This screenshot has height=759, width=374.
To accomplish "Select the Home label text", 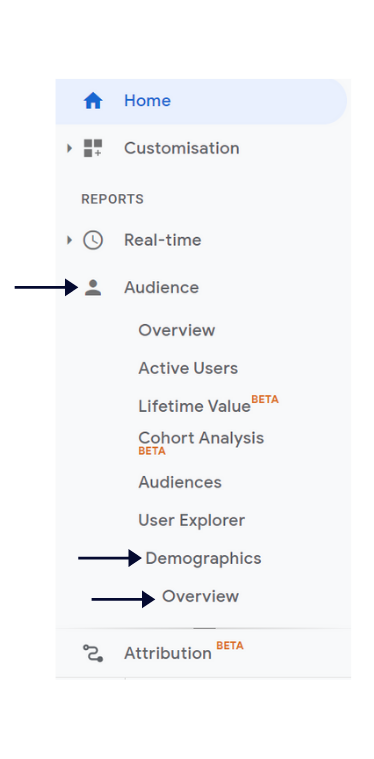I will click(147, 101).
